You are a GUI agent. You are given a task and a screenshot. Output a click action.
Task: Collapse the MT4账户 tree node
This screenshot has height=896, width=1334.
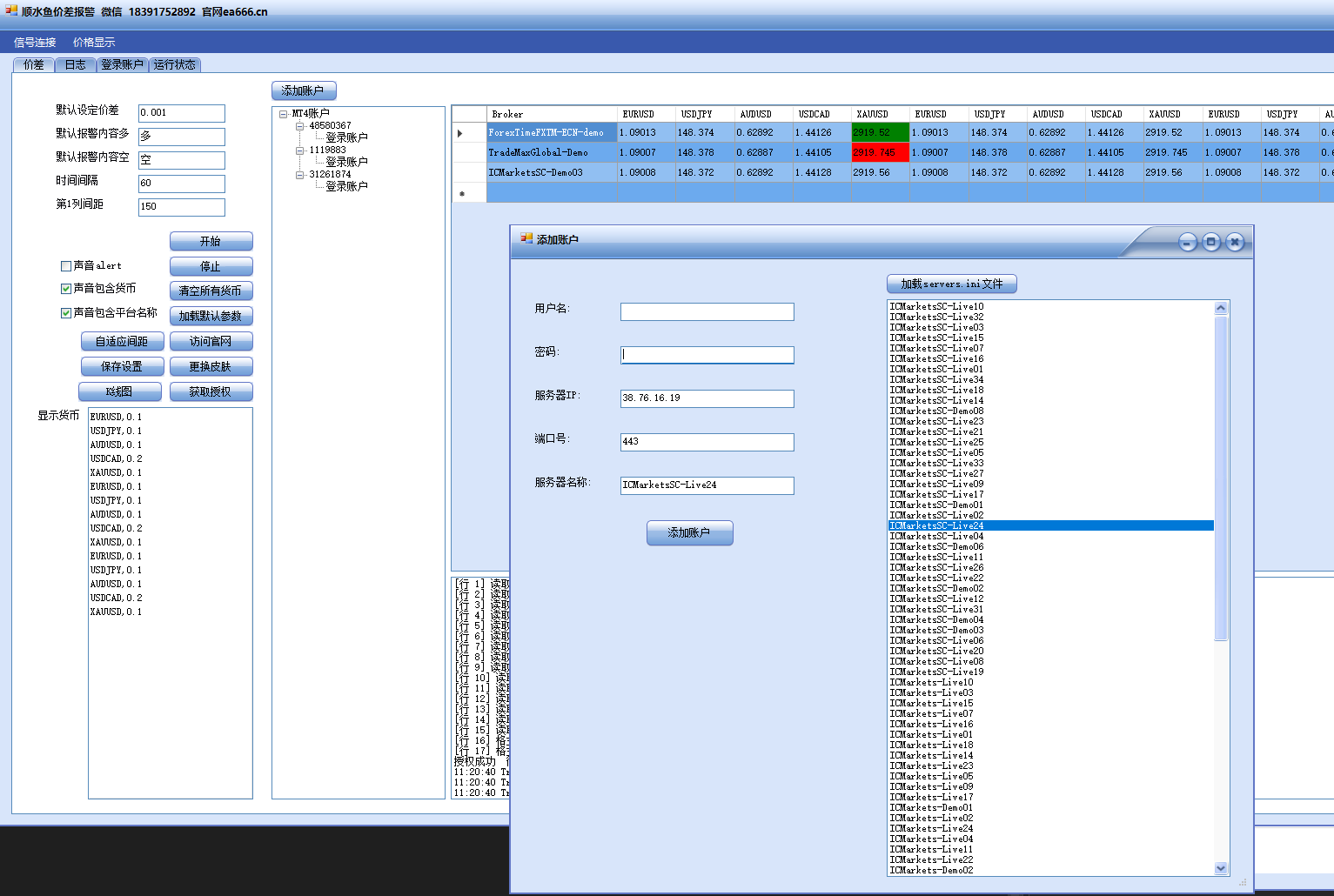[x=283, y=114]
